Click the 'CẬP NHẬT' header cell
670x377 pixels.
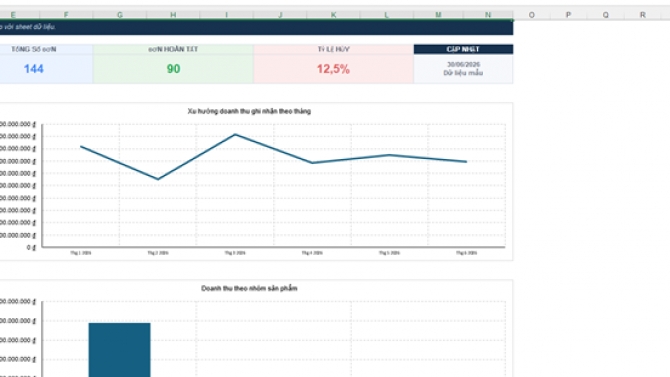[463, 49]
